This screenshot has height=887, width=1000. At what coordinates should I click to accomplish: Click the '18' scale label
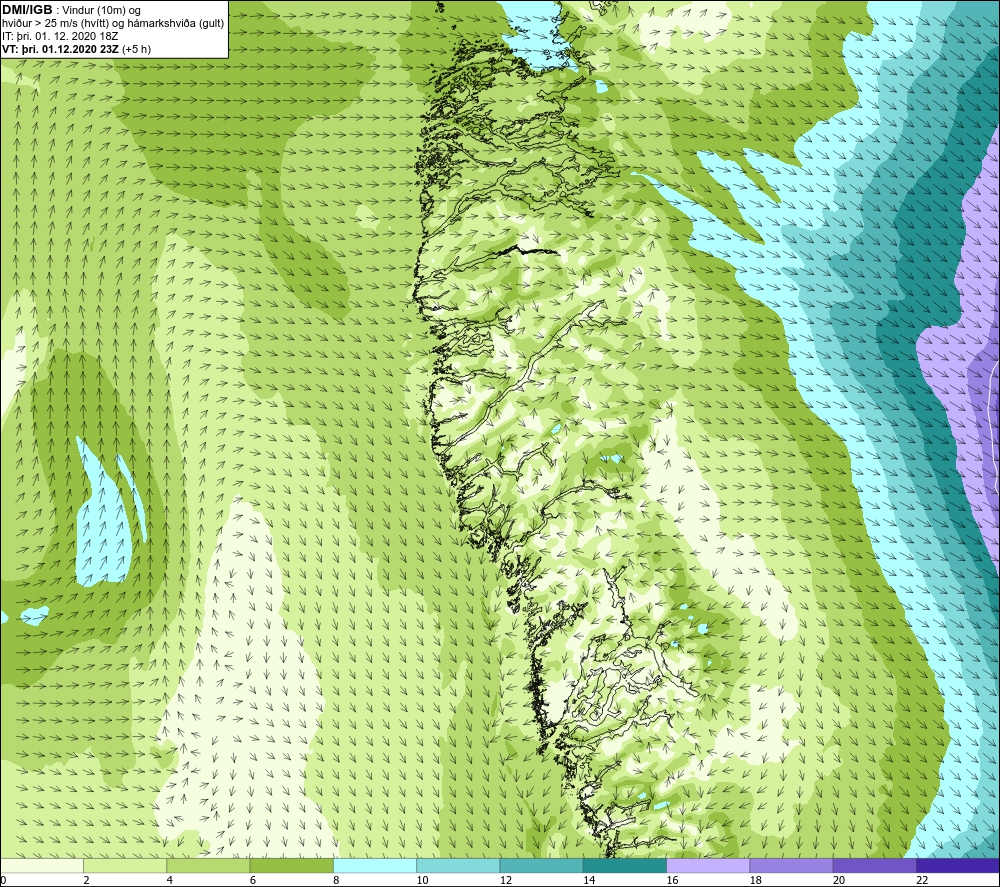tap(756, 881)
